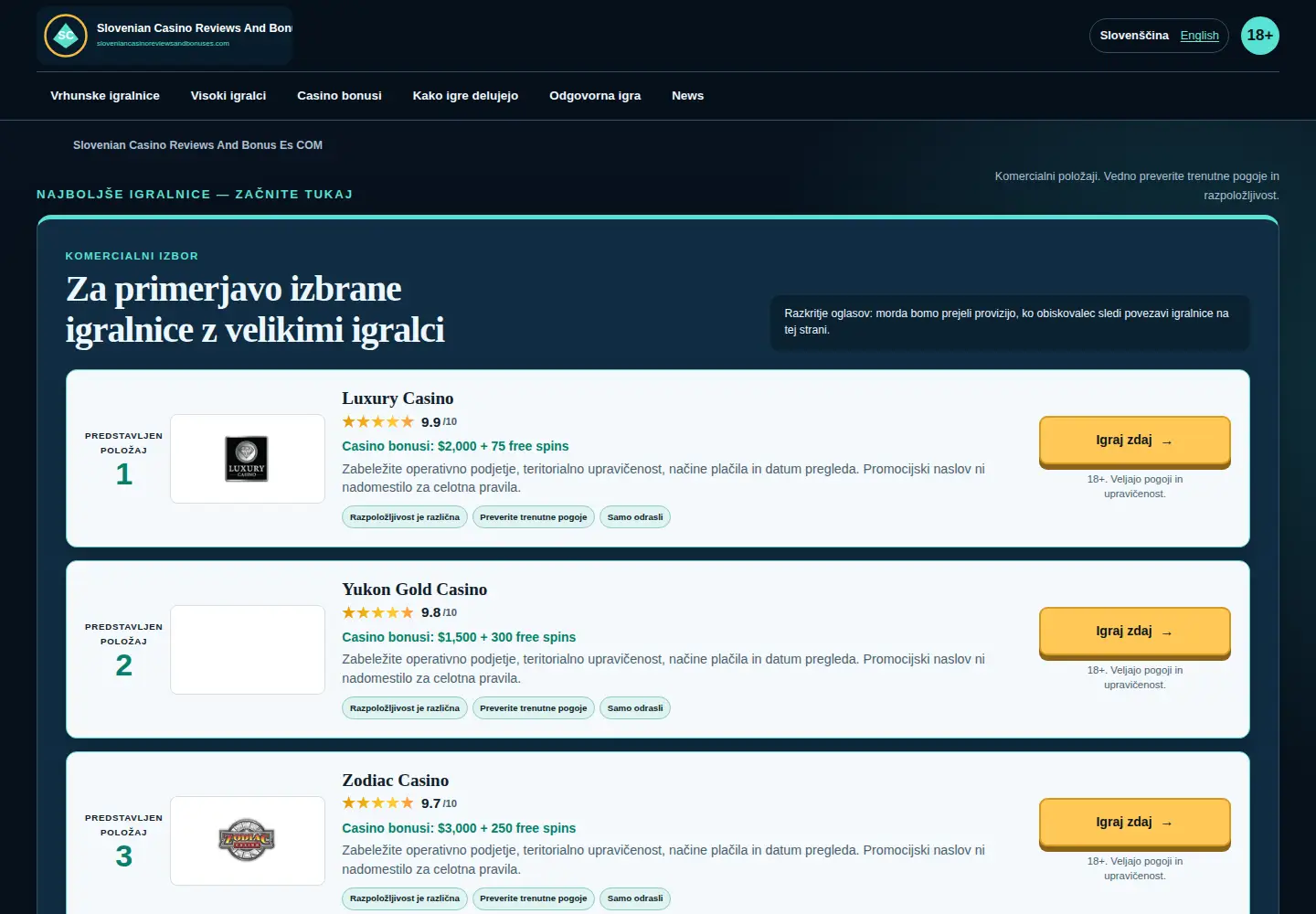This screenshot has height=914, width=1316.
Task: Open the Zodiac Casino title
Action: click(396, 781)
